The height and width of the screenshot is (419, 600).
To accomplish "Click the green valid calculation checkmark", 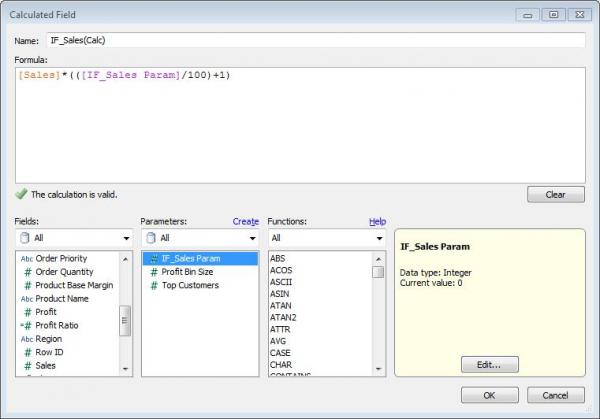I will point(21,194).
